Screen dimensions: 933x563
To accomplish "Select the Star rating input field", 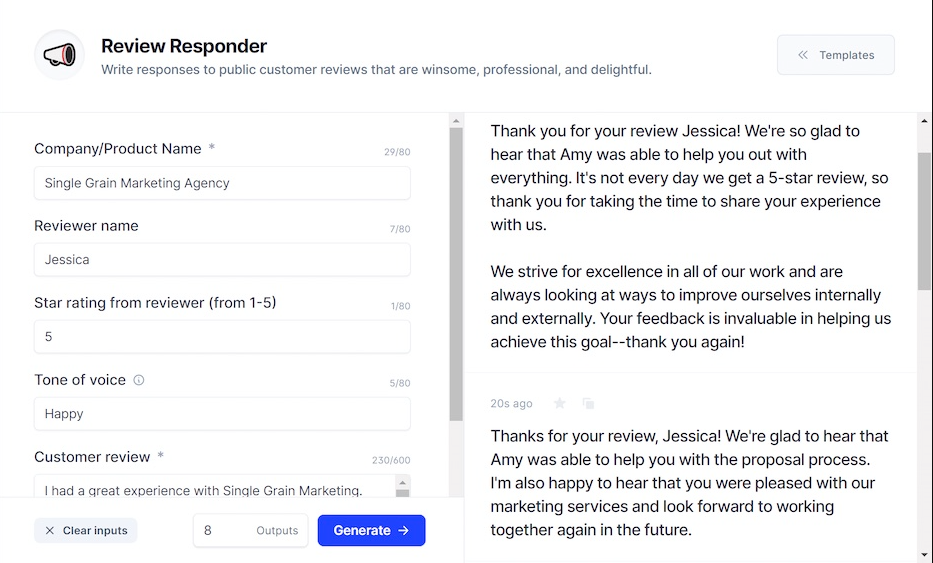I will click(x=222, y=337).
